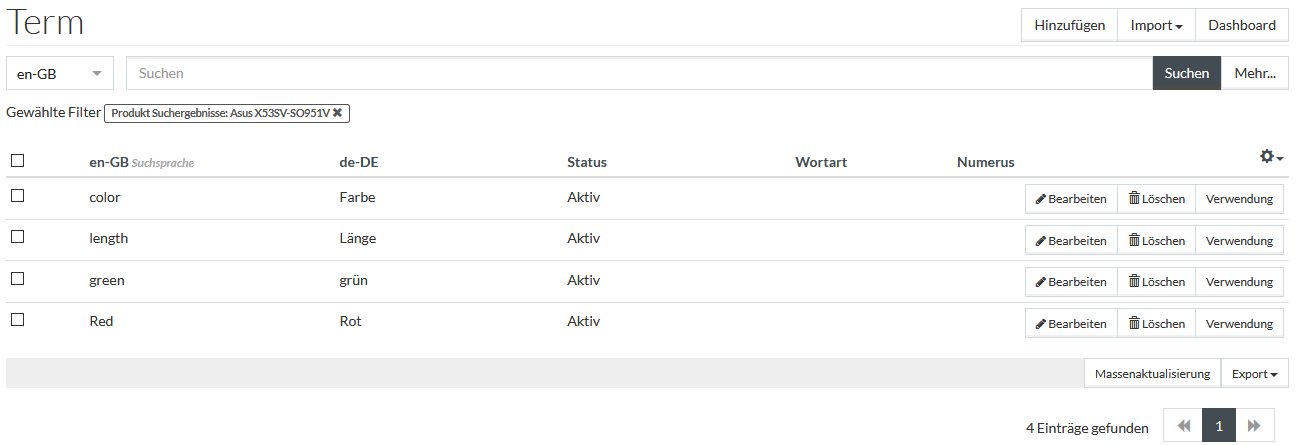Open Massenaktualisierung bulk update
The height and width of the screenshot is (445, 1297).
(1152, 374)
